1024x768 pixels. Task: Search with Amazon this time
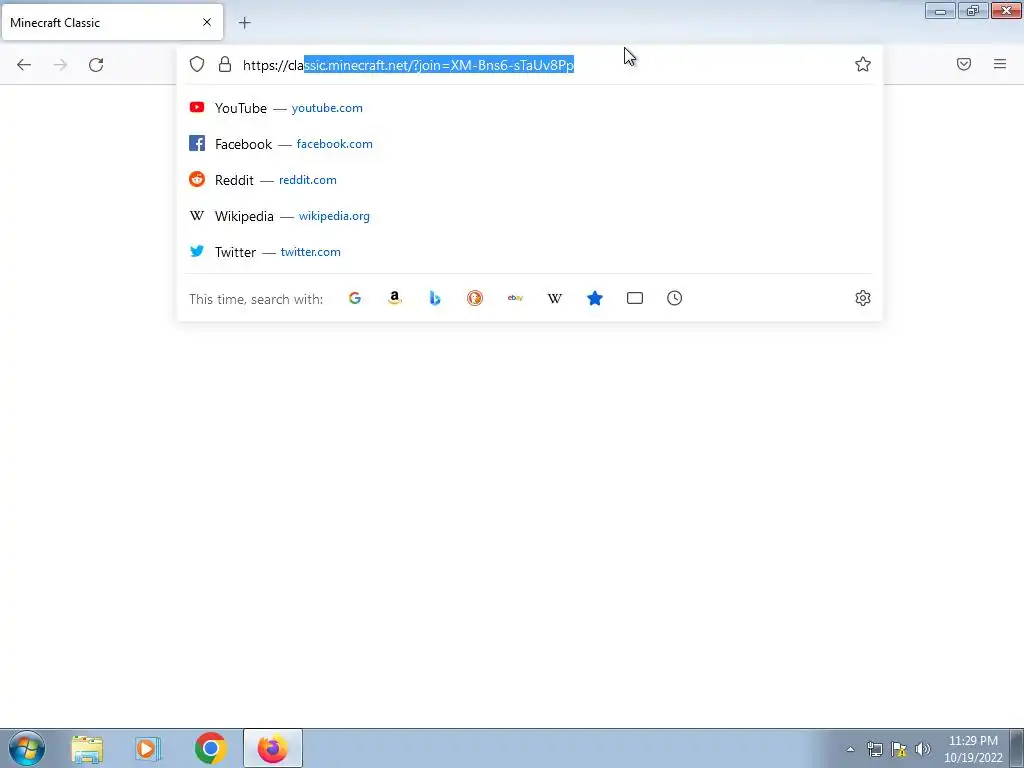(x=394, y=298)
